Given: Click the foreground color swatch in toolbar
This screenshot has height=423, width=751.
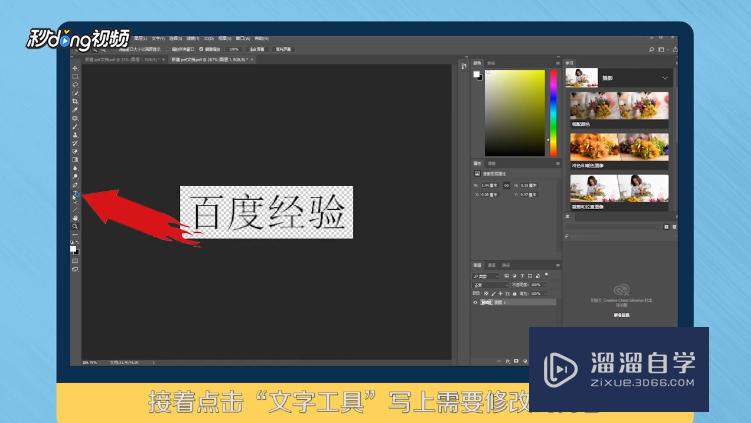Looking at the screenshot, I should pos(73,248).
